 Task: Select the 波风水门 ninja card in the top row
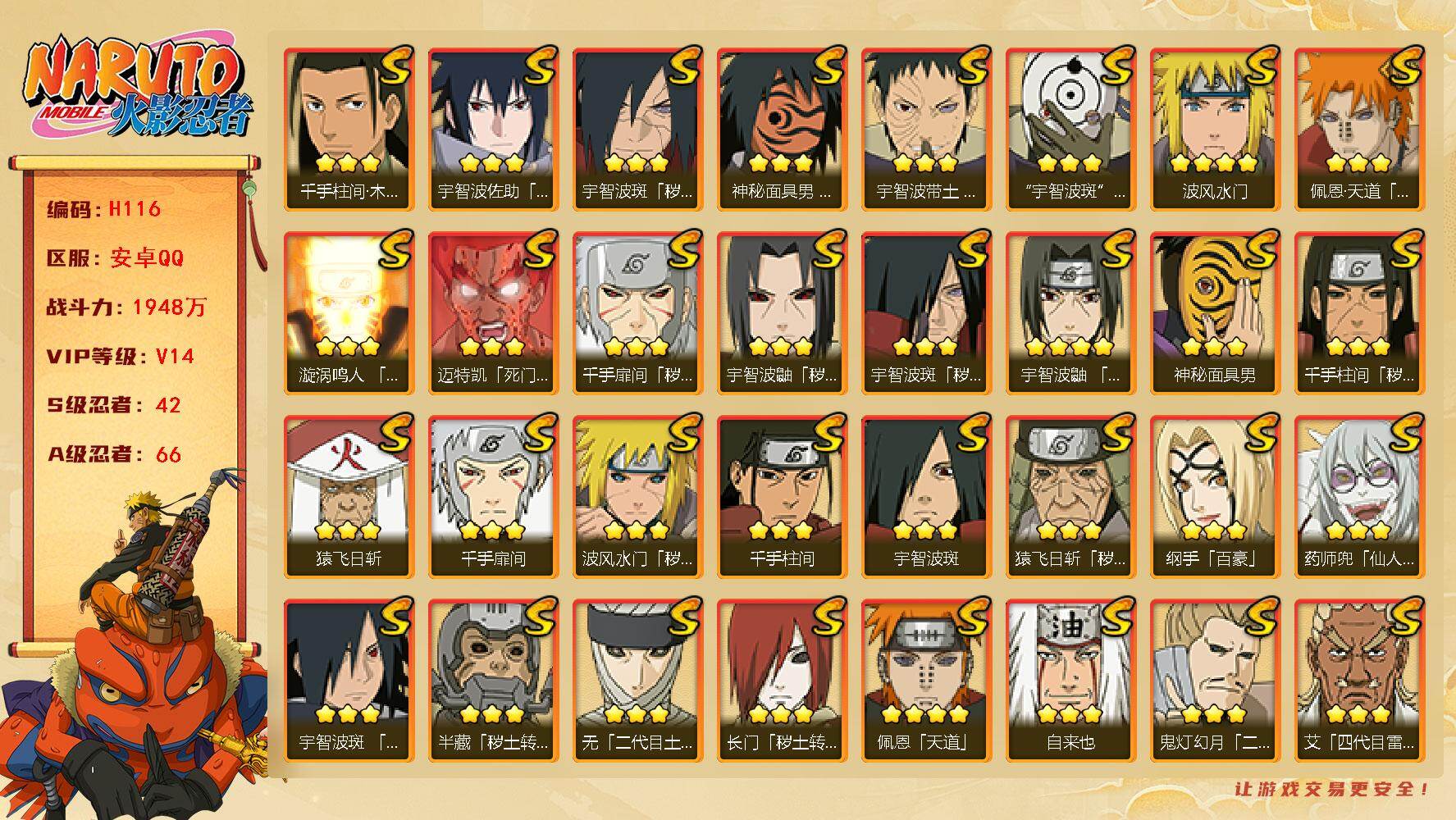[1215, 130]
